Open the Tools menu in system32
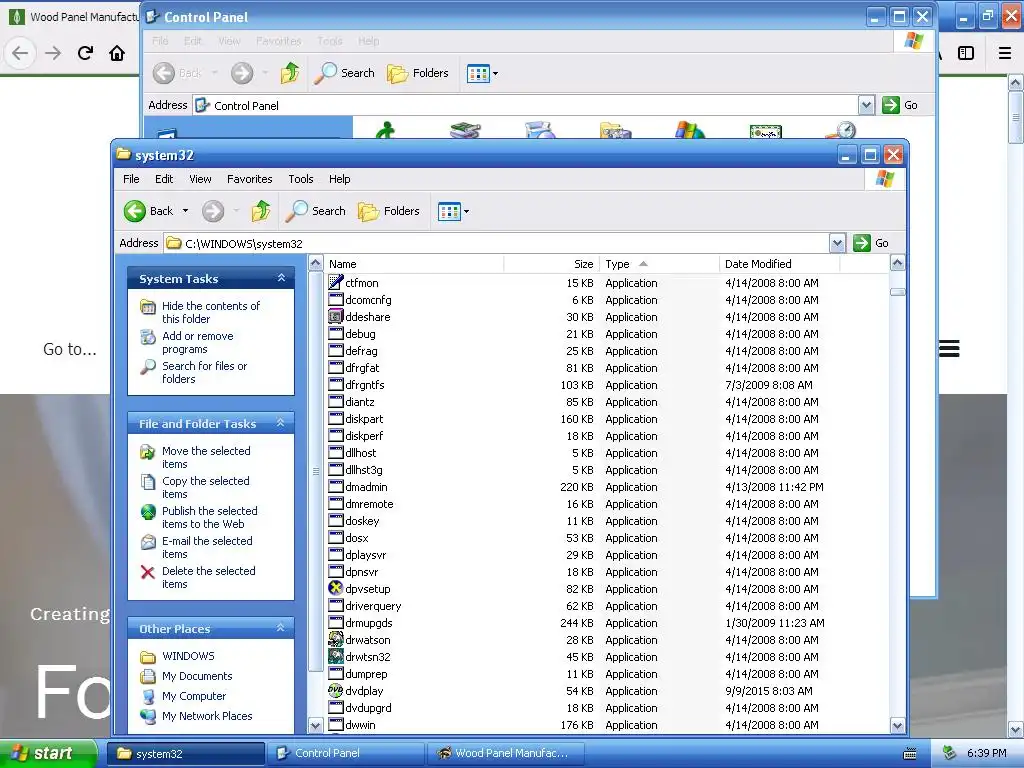1024x768 pixels. pos(301,179)
